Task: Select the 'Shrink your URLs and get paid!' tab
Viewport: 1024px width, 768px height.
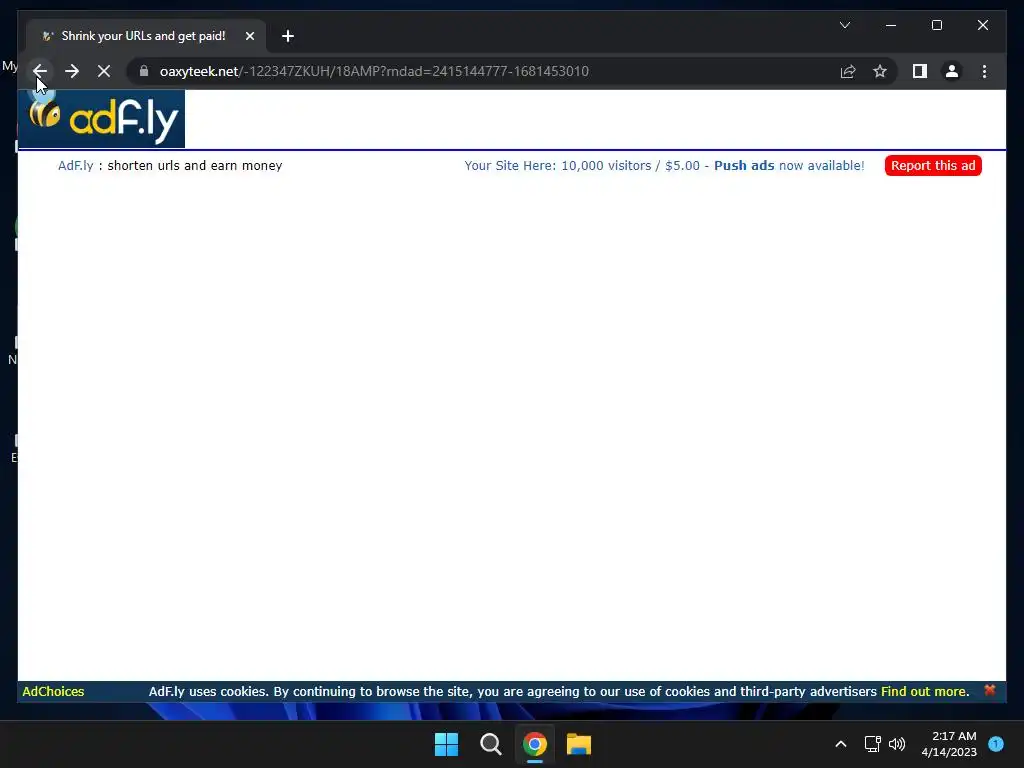Action: point(146,36)
